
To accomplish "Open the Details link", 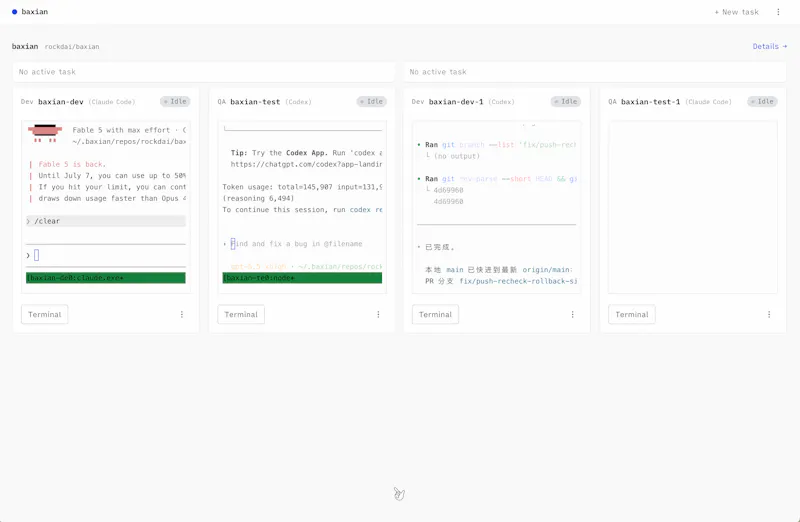I will [x=769, y=46].
